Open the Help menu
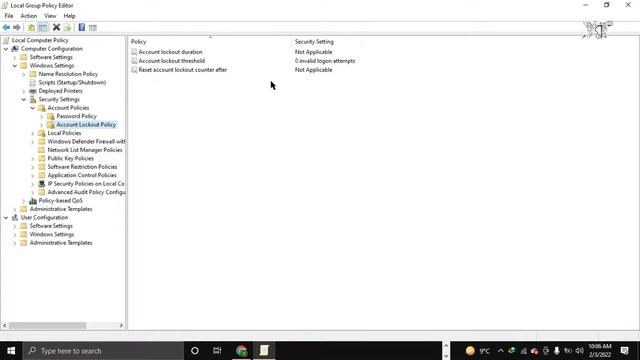640x360 pixels. pyautogui.click(x=69, y=16)
